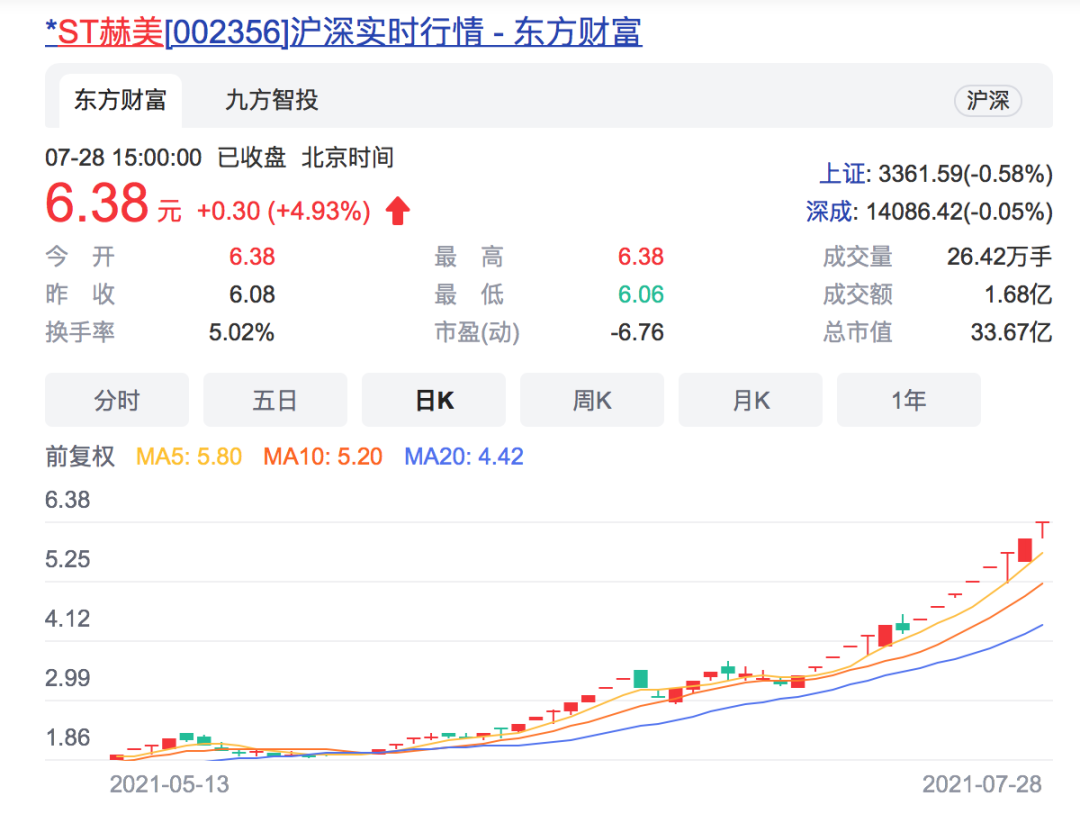
Task: Select the 周K chart view
Action: [x=592, y=401]
